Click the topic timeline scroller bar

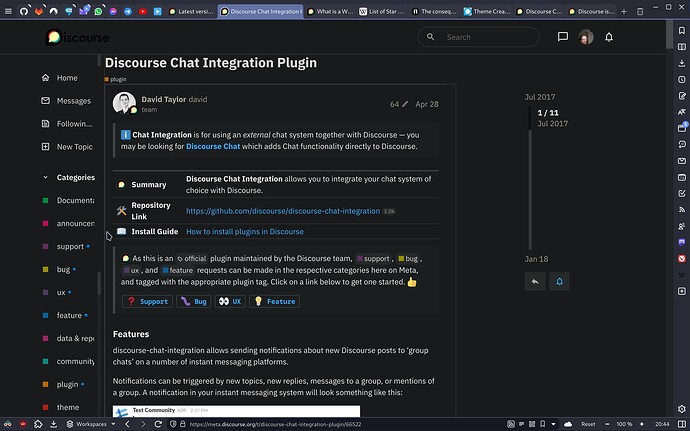[x=530, y=178]
